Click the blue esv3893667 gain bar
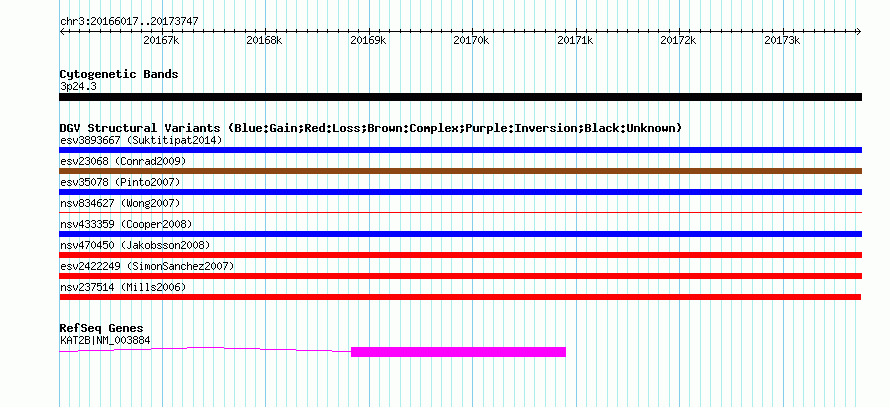 460,150
